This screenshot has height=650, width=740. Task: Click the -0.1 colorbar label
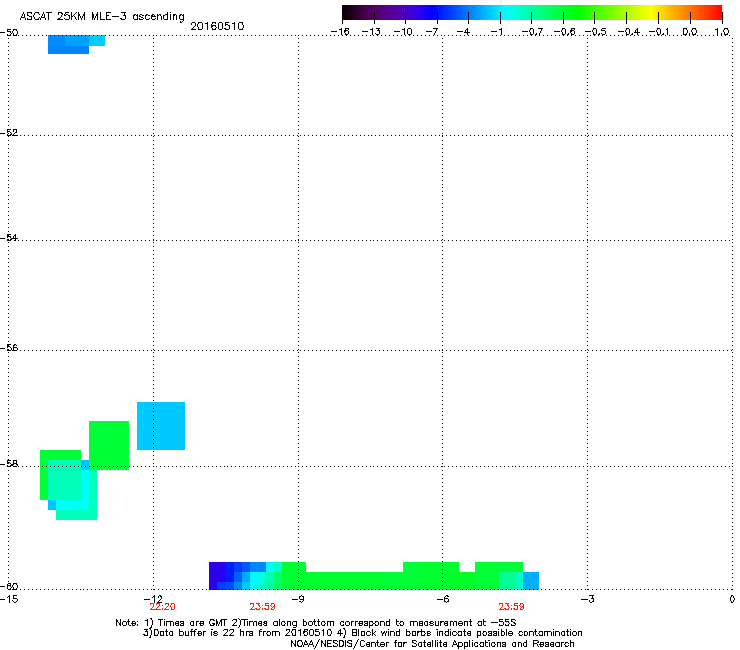(659, 32)
